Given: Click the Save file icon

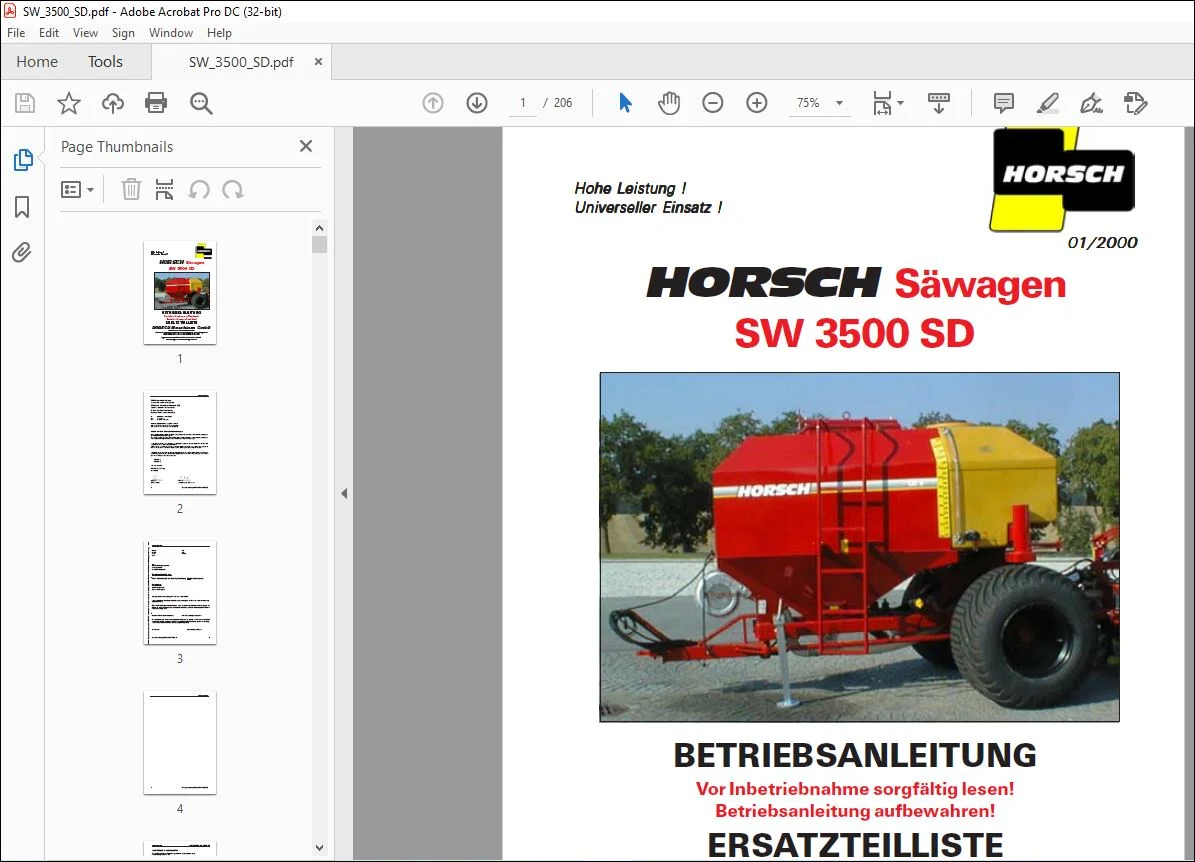Looking at the screenshot, I should 25,103.
